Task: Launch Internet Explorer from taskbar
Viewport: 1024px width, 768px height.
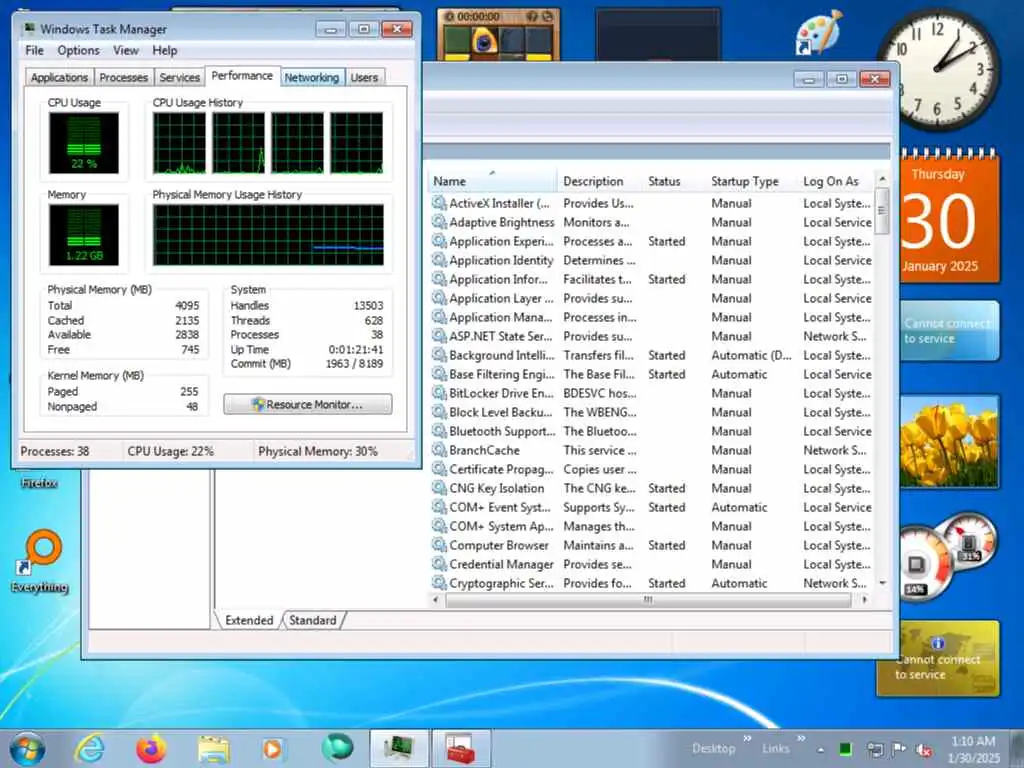Action: coord(89,748)
